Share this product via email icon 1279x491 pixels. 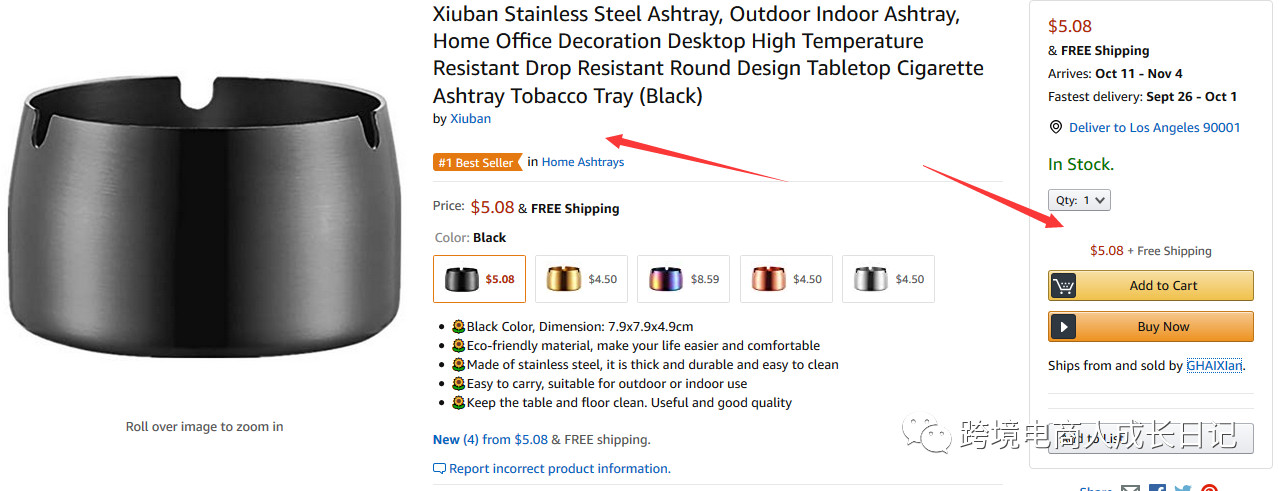click(1130, 489)
